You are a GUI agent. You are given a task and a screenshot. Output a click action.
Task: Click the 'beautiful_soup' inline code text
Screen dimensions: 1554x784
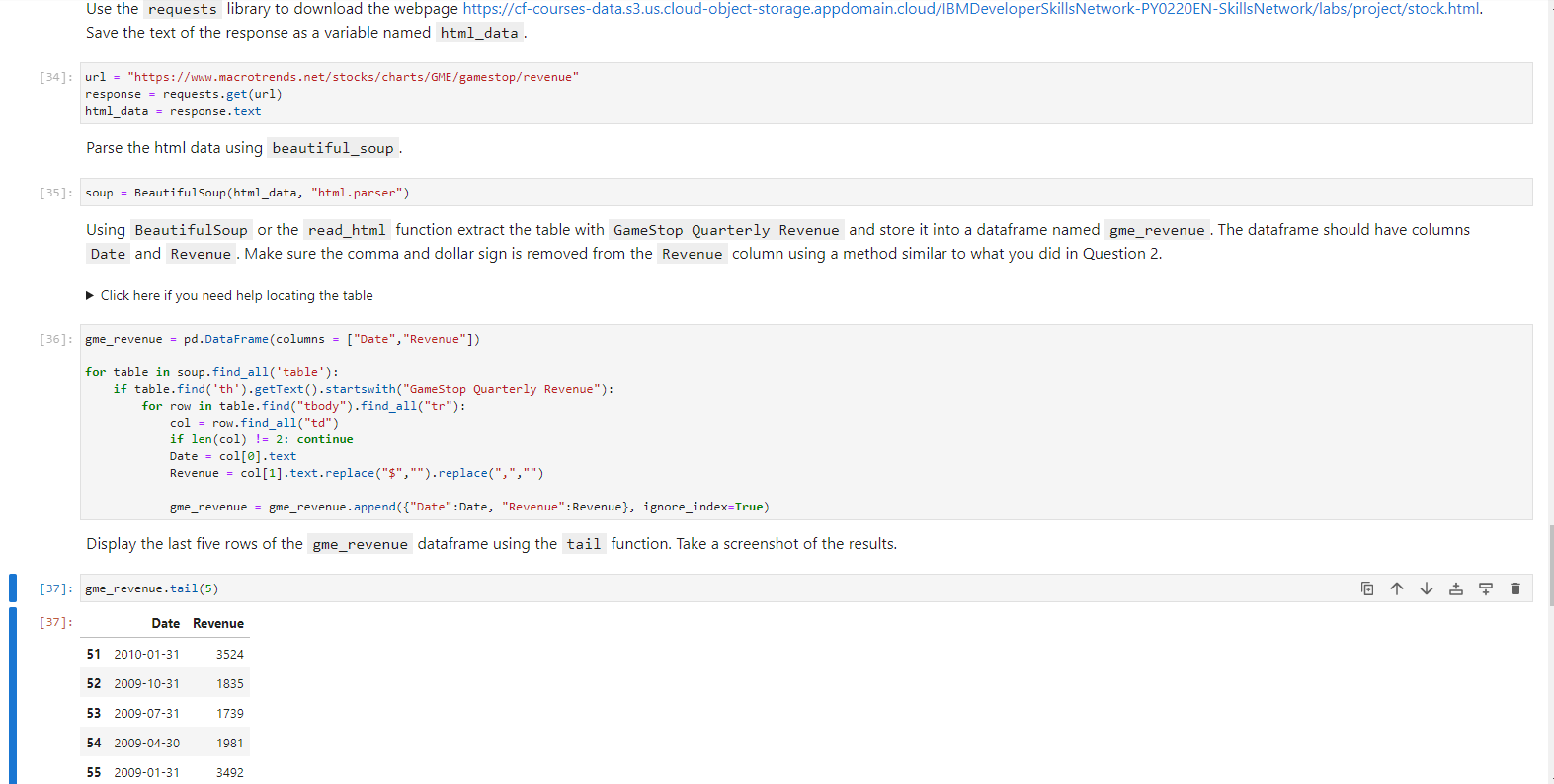tap(333, 148)
